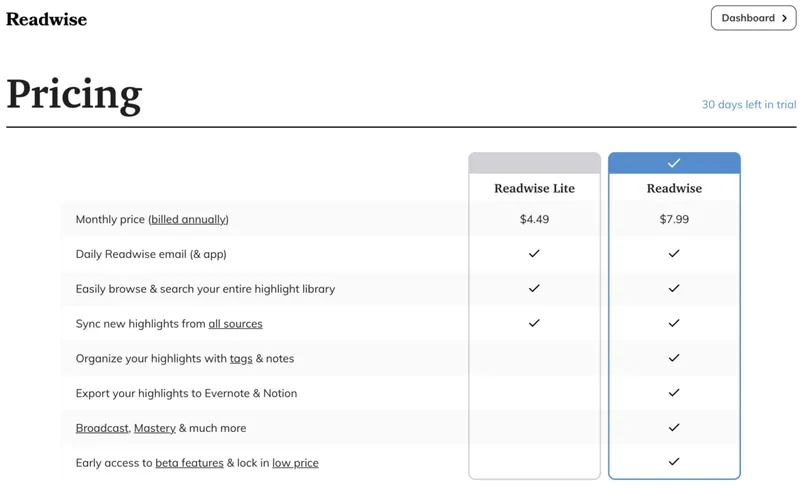Screen dimensions: 800x488
Task: Click the Monthly price row label
Action: (x=152, y=219)
